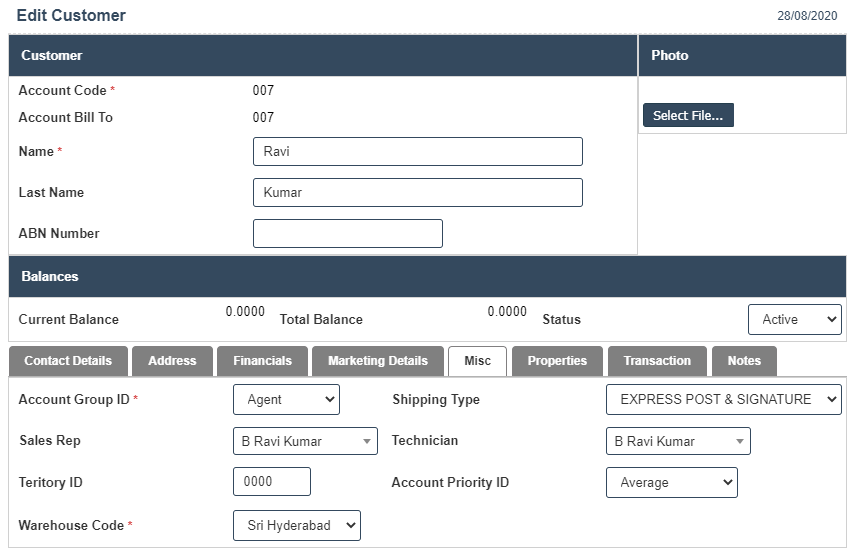850x549 pixels.
Task: Open the Technician dropdown list
Action: click(x=678, y=441)
